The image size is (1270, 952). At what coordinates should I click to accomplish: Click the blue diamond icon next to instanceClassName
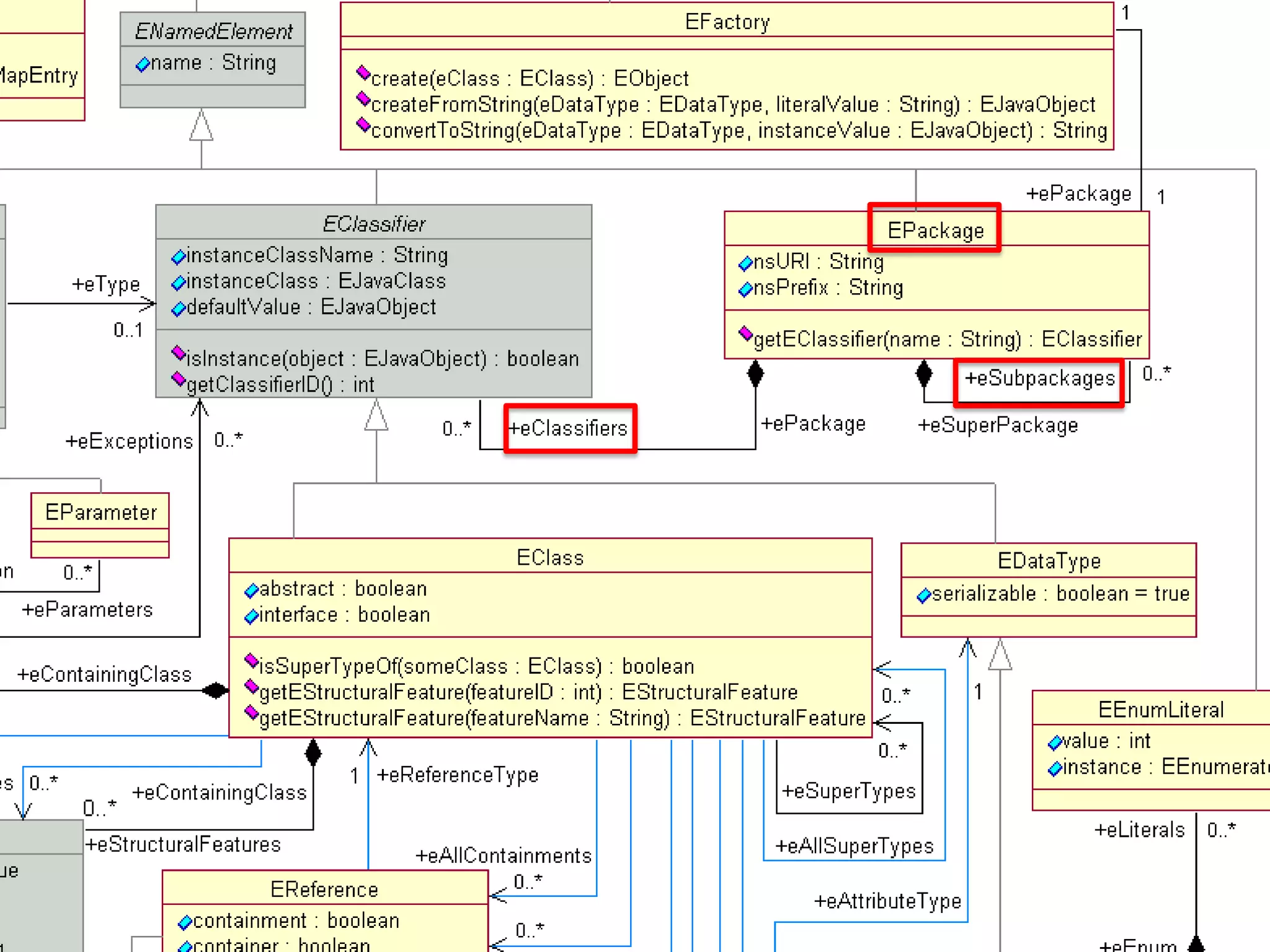pyautogui.click(x=179, y=257)
